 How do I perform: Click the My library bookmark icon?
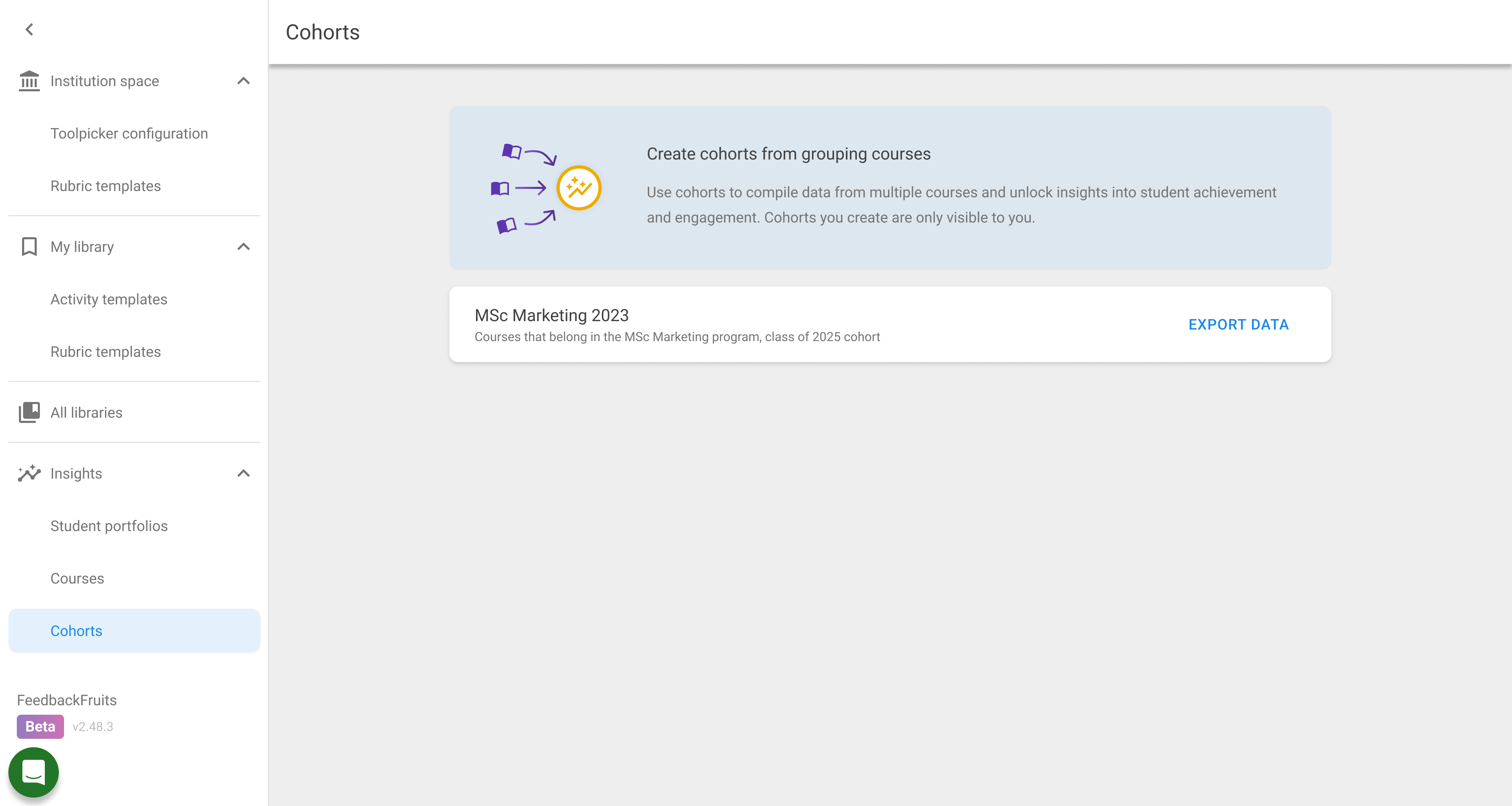click(29, 247)
